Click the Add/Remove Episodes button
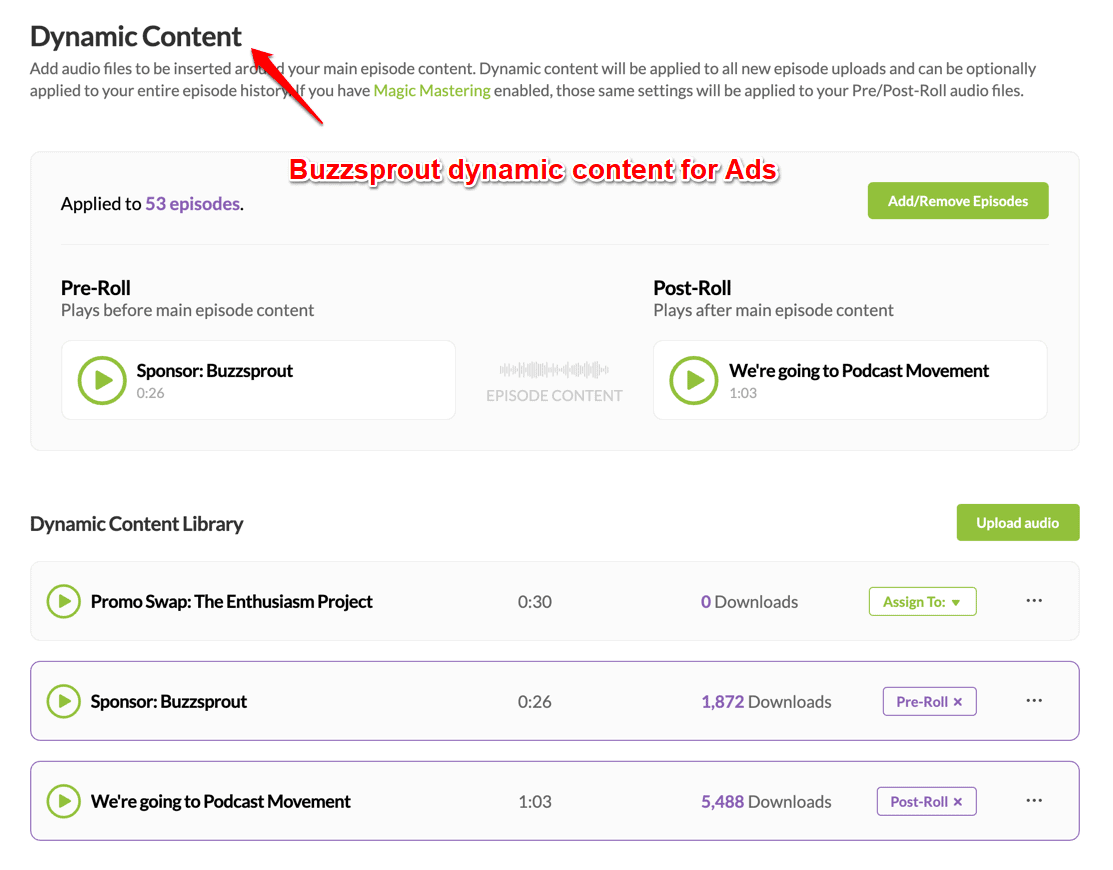 (x=957, y=200)
